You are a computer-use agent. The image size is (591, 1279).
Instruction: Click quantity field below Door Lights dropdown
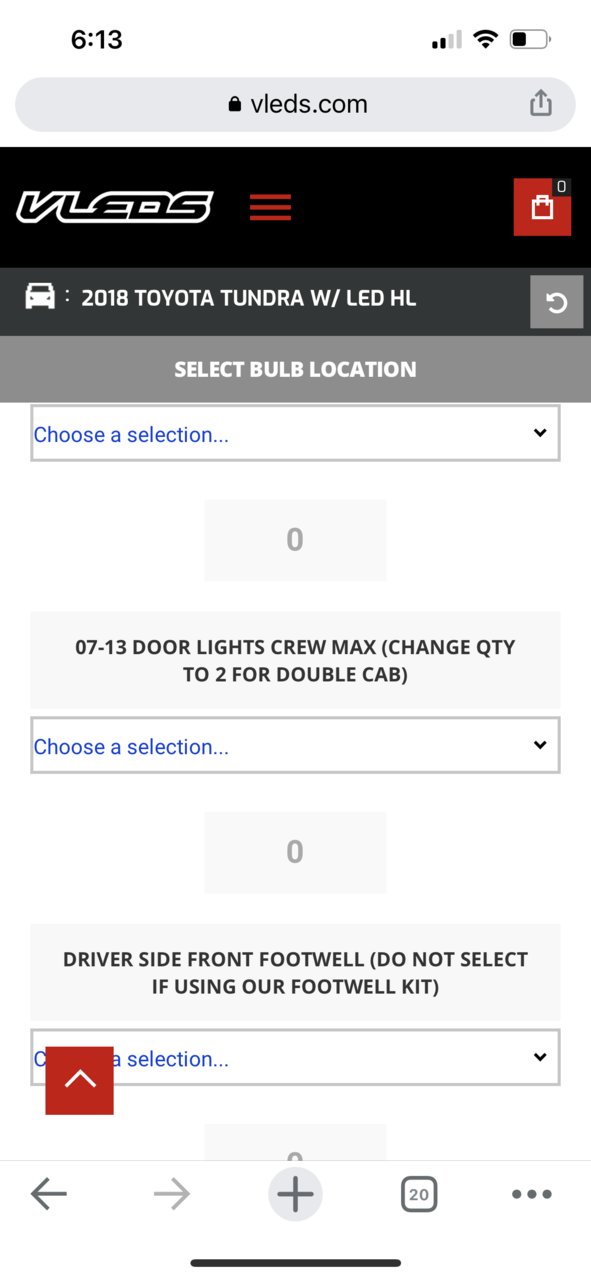295,852
